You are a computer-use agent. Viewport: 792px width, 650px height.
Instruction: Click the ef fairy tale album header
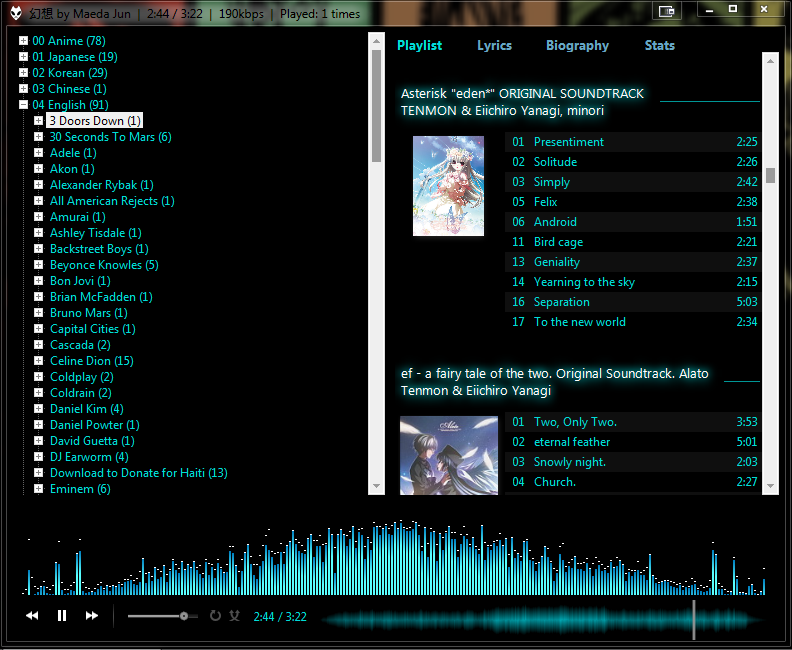[x=555, y=382]
